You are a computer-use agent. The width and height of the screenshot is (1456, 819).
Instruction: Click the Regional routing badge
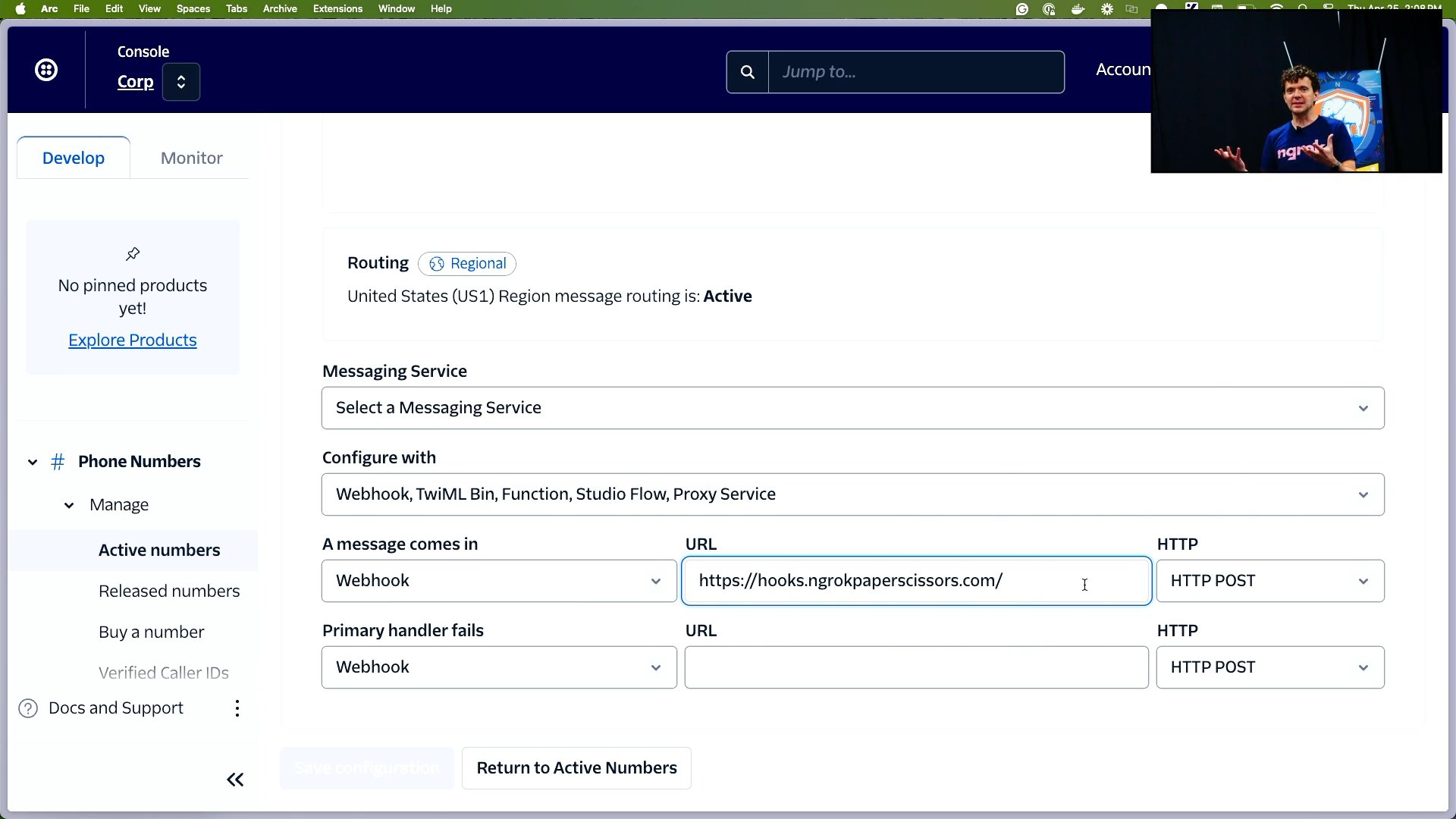(467, 264)
